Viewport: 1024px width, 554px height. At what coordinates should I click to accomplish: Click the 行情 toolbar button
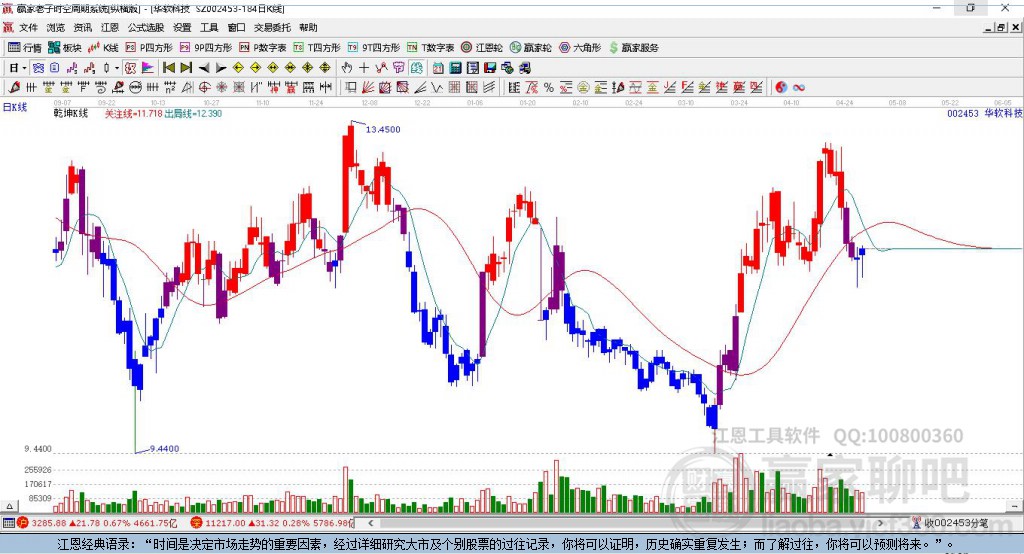point(25,48)
